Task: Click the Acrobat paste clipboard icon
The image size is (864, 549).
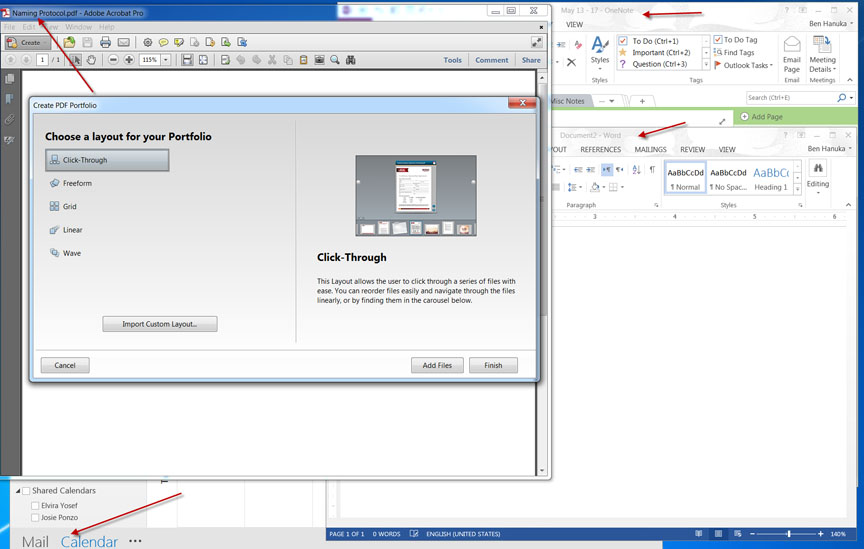Action: pos(303,60)
